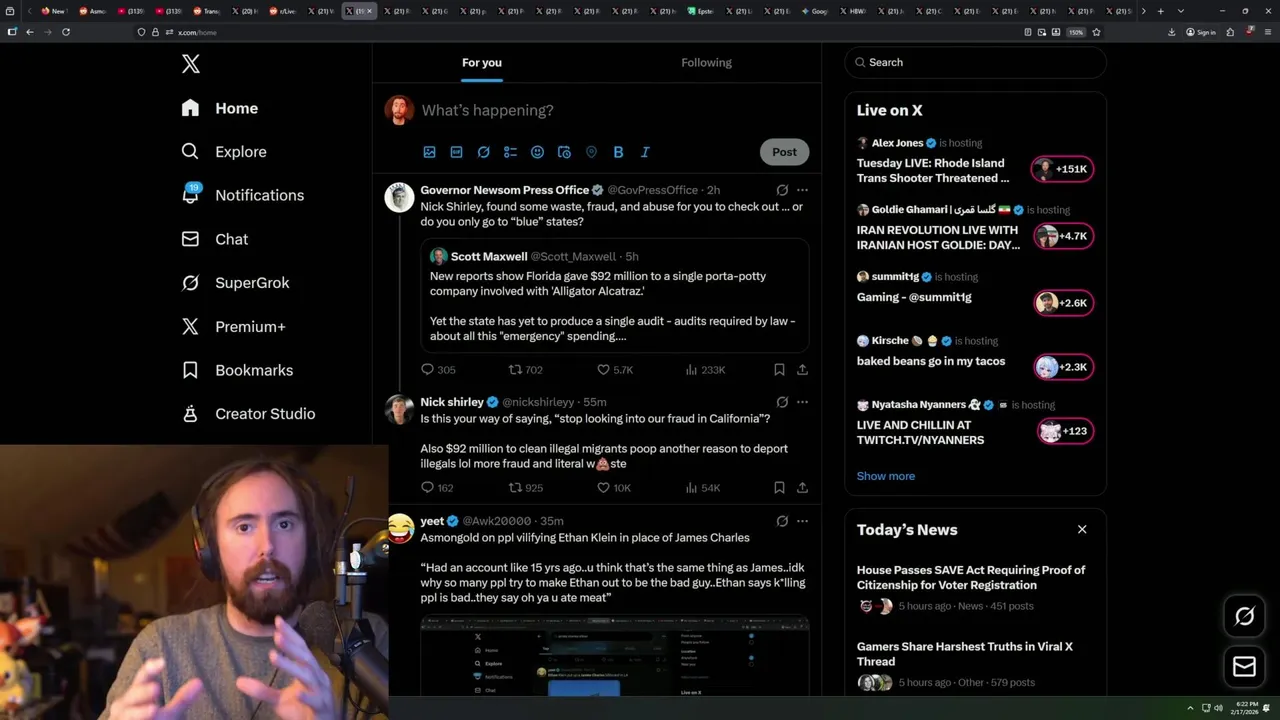Screen dimensions: 1280x720
Task: Share the Governor Newsom post
Action: pos(802,370)
